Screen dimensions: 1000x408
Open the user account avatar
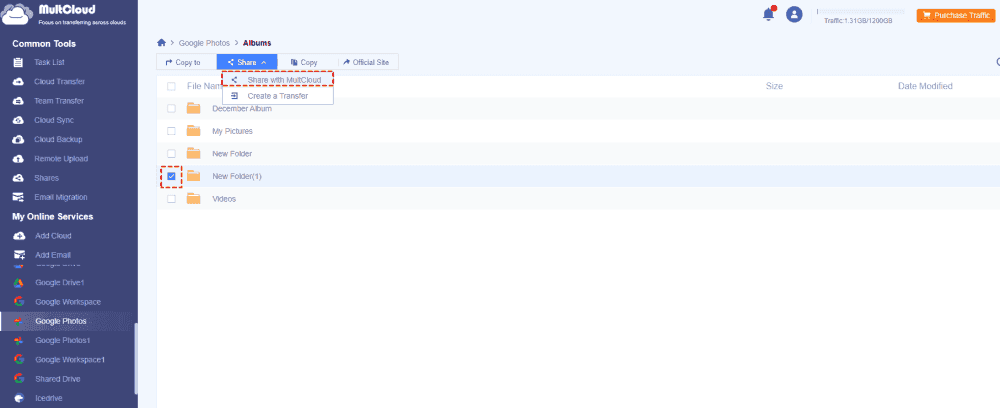(x=794, y=14)
